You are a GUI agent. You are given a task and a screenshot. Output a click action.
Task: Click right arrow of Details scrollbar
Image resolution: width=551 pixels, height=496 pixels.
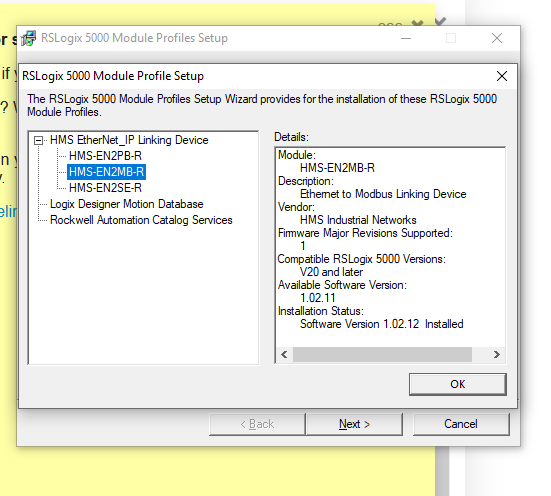point(497,354)
